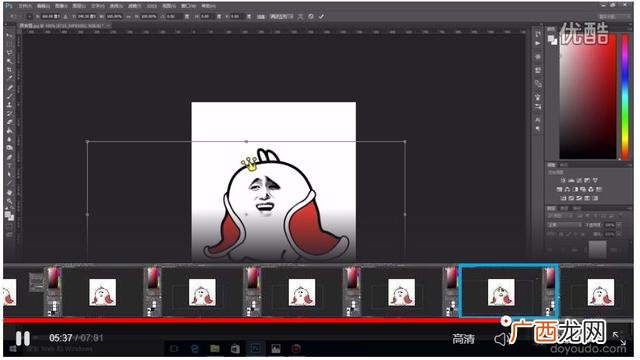Image resolution: width=640 pixels, height=360 pixels.
Task: Click toolbox foreground/background color squares
Action: click(9, 216)
